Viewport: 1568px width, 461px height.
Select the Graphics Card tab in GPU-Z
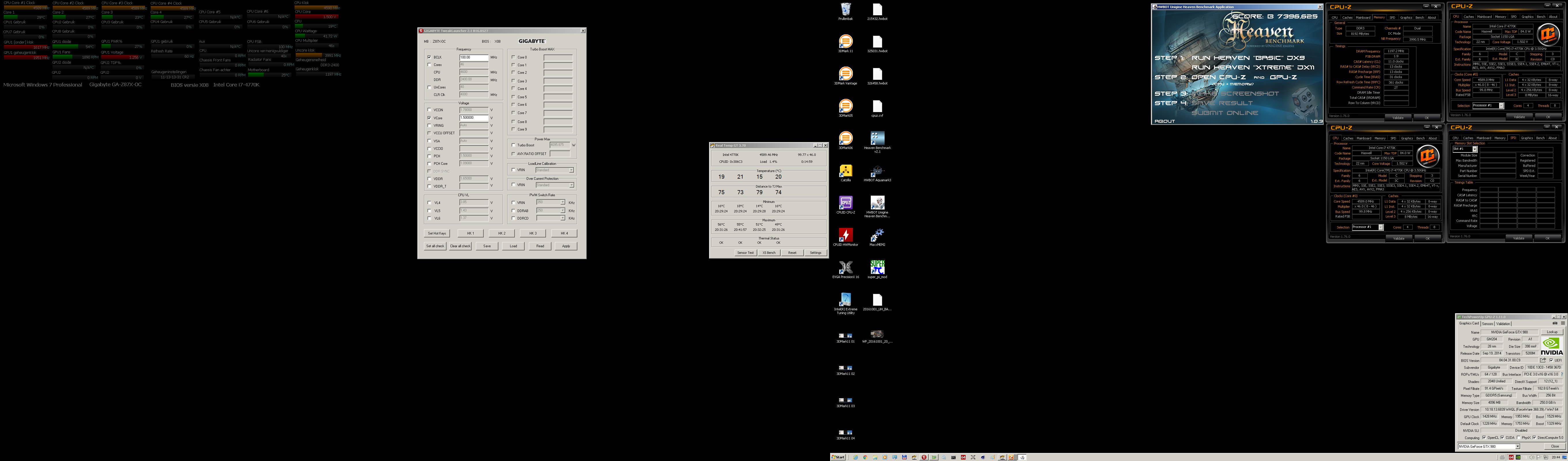[x=1469, y=324]
